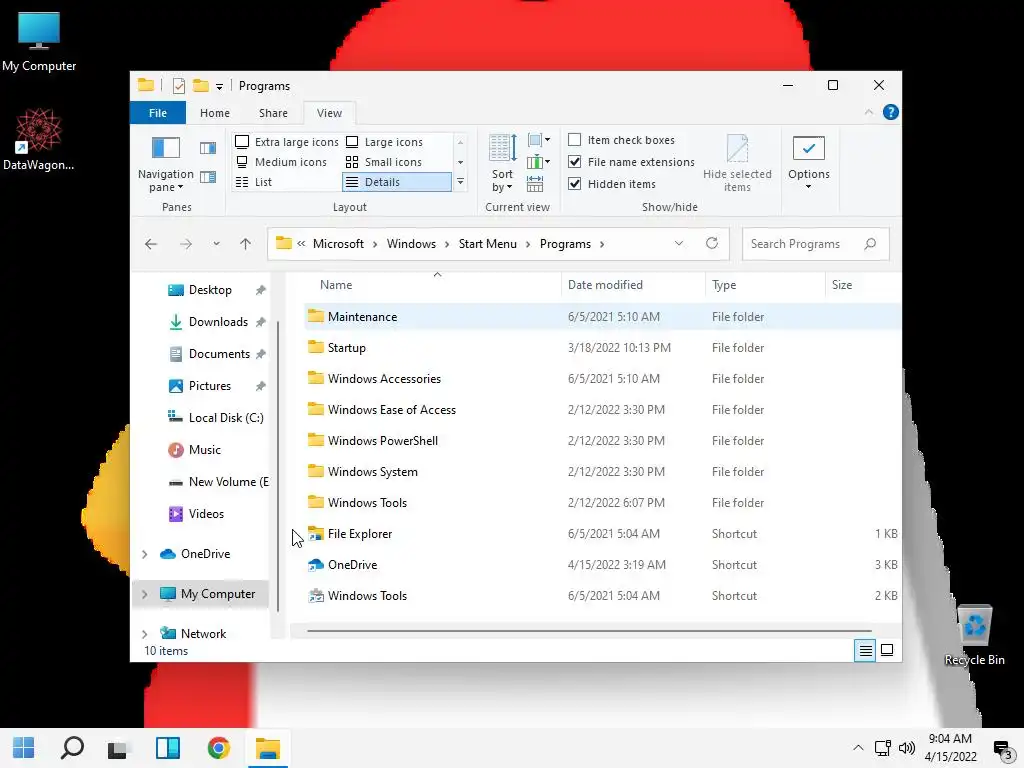
Task: Select Small icons layout
Action: click(384, 162)
